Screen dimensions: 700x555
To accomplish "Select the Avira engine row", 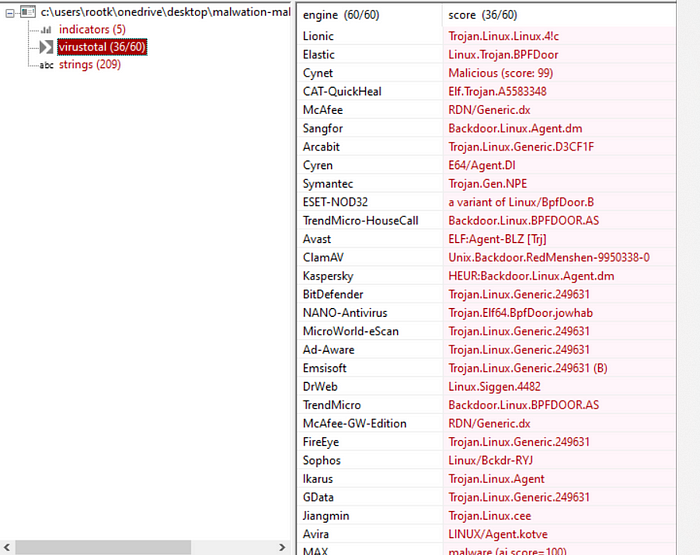I will coord(486,534).
